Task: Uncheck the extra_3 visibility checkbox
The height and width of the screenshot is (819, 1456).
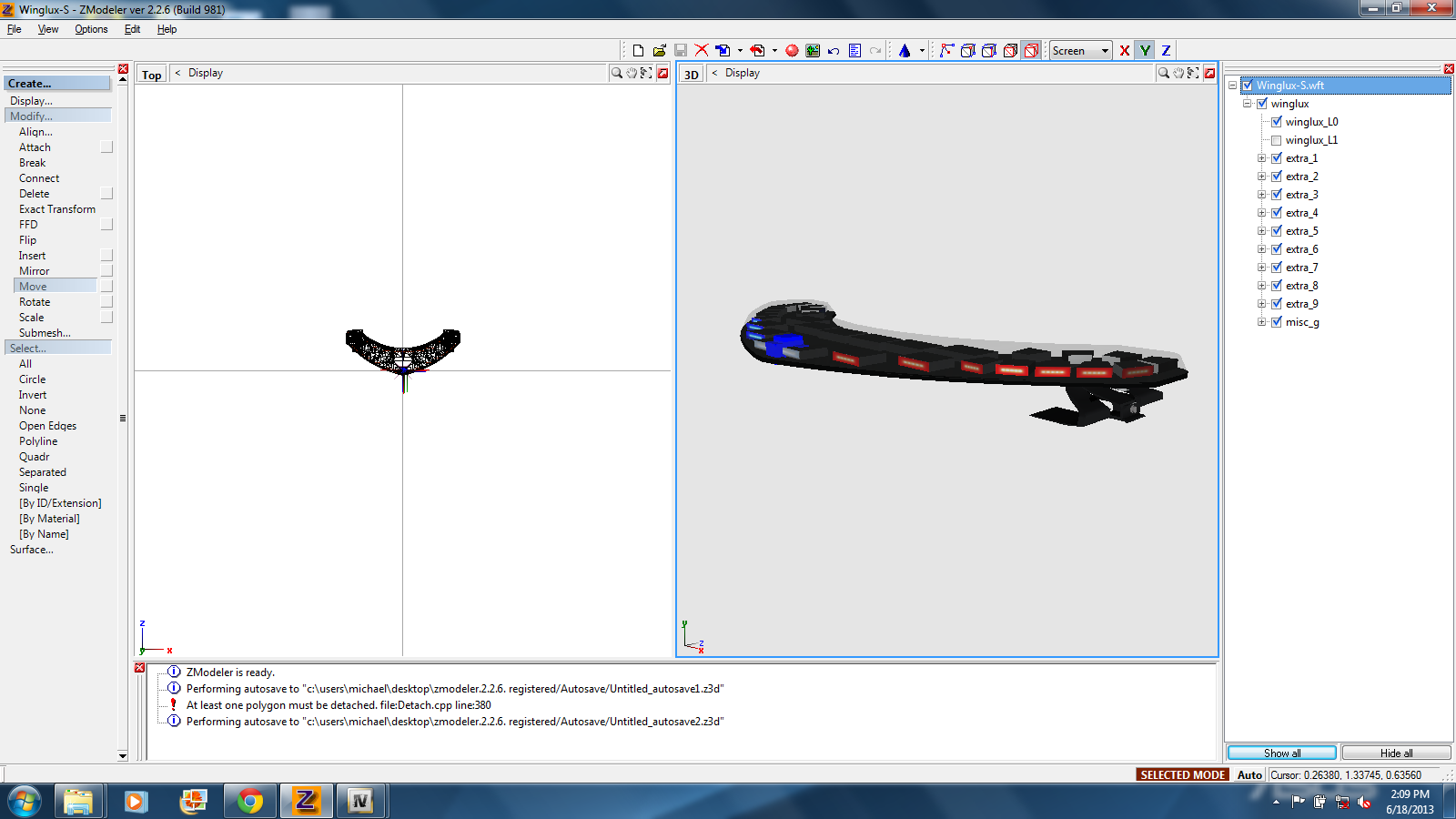Action: (x=1276, y=195)
